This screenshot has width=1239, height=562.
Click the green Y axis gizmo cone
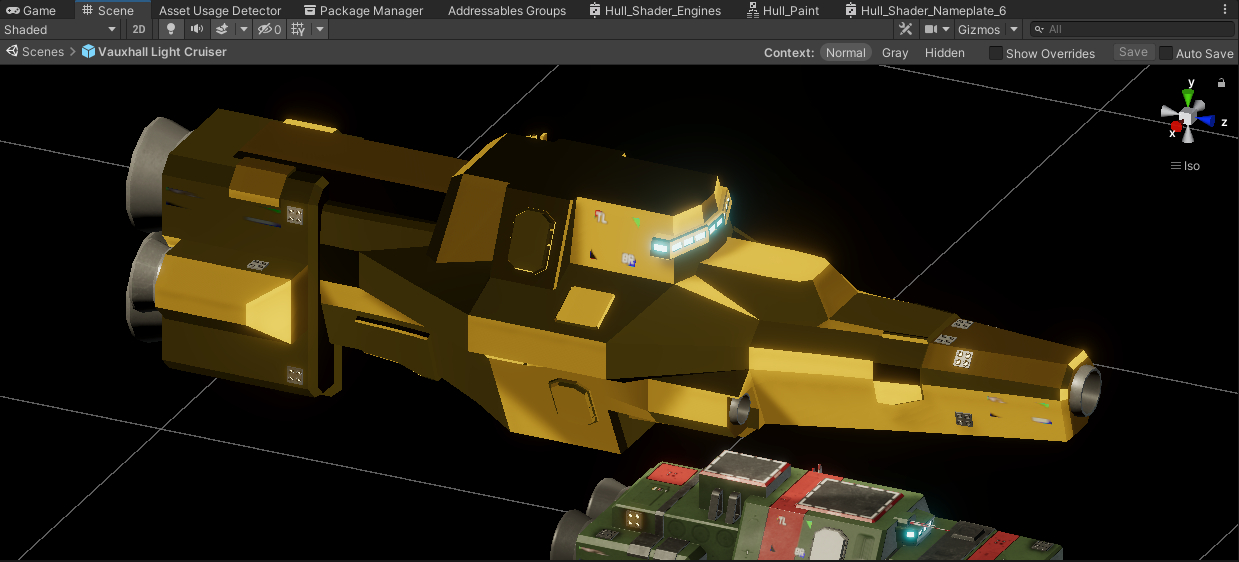pyautogui.click(x=1187, y=97)
